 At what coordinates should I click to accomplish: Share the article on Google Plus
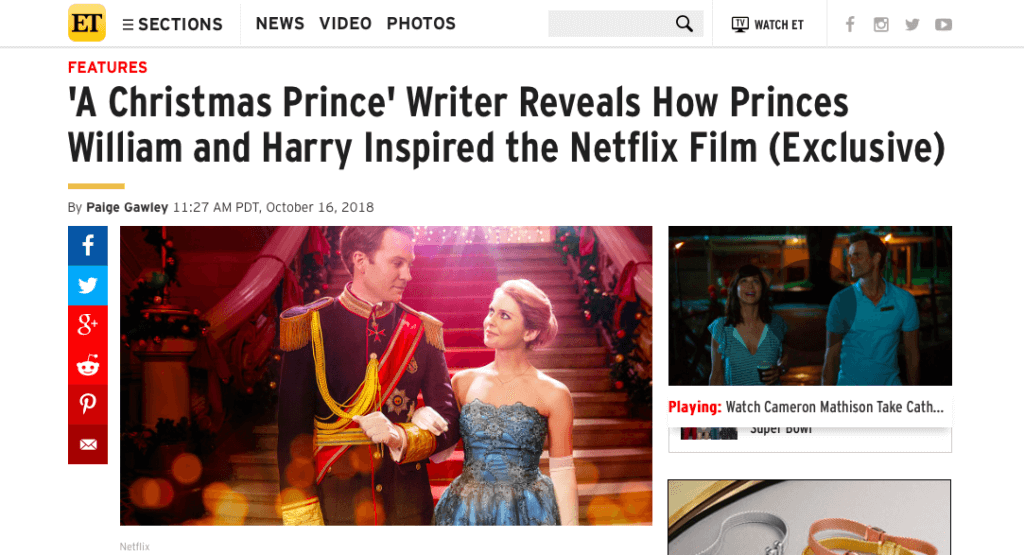pyautogui.click(x=88, y=325)
